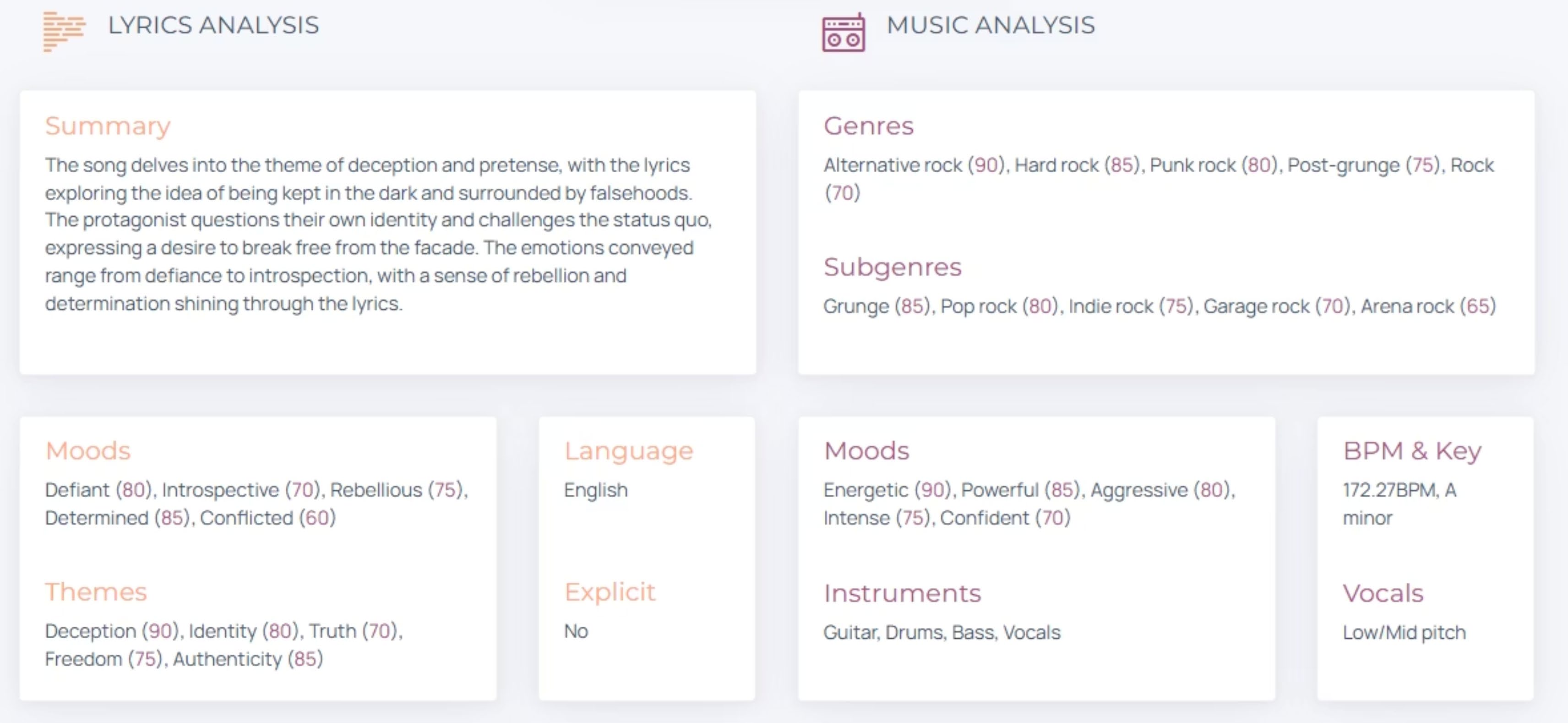This screenshot has width=1568, height=723.
Task: Click the Subgenres heading
Action: [892, 267]
